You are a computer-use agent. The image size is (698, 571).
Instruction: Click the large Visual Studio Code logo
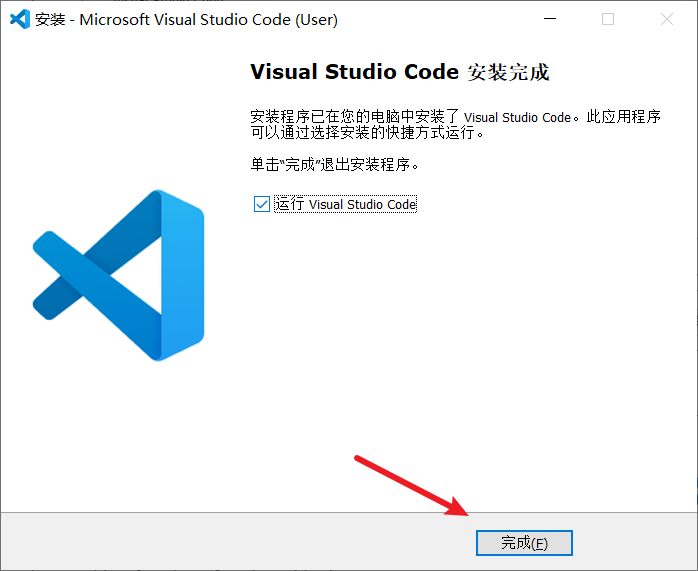coord(118,275)
